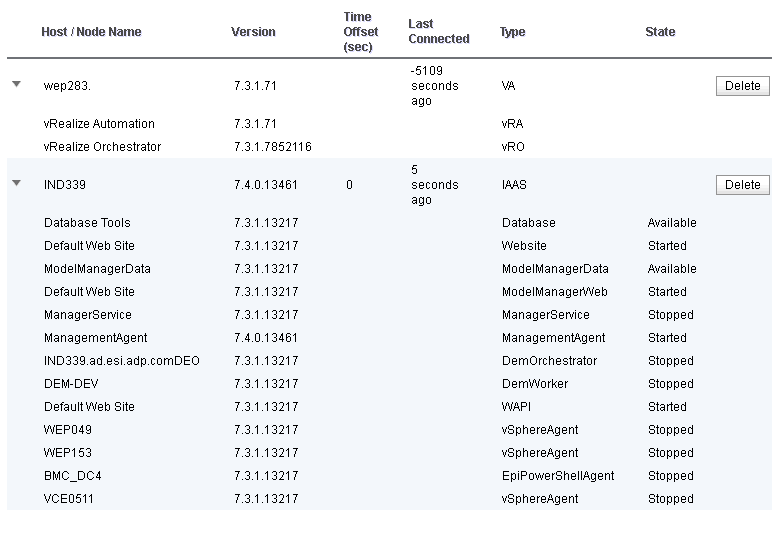
Task: Click version 7.3.1.7852116 cell
Action: point(273,147)
